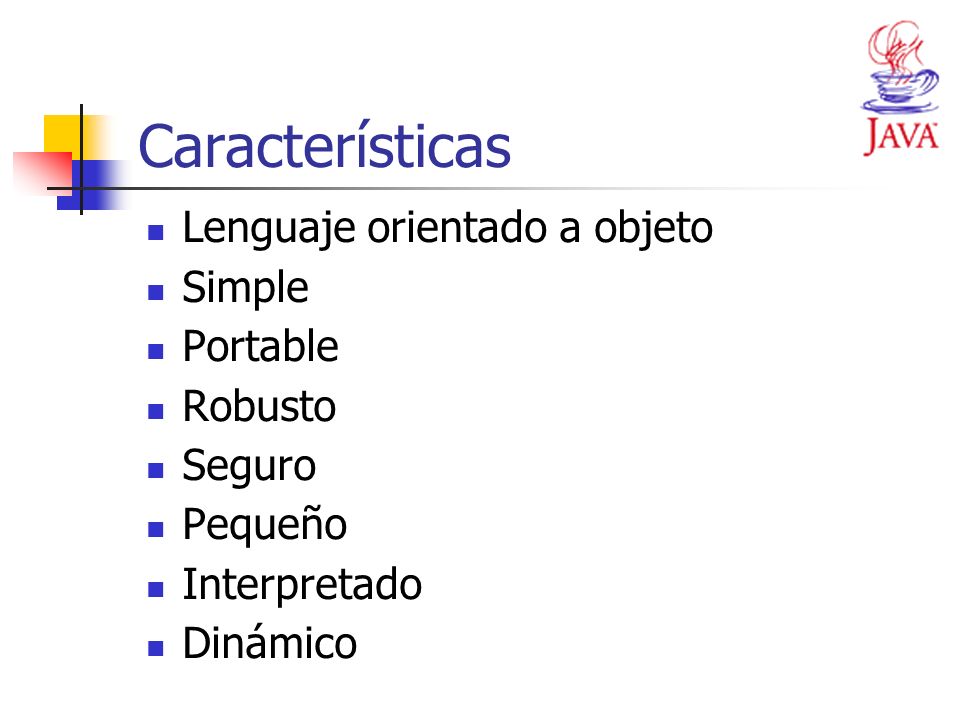Click the blue square in title decoration
This screenshot has width=960, height=720.
click(x=92, y=186)
